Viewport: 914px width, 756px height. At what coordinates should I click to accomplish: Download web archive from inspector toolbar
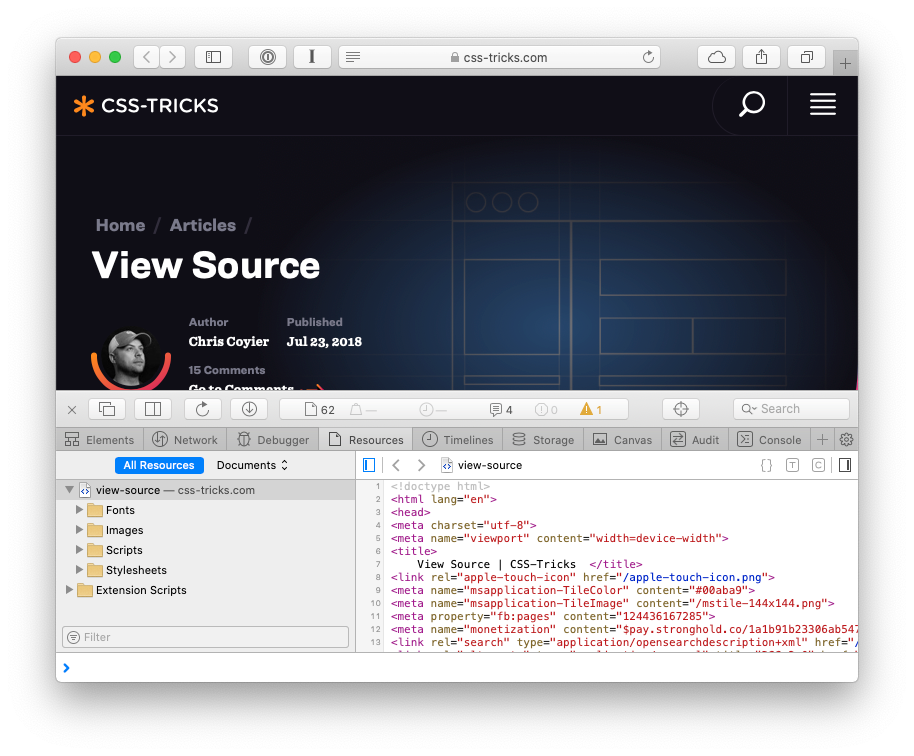pyautogui.click(x=249, y=409)
